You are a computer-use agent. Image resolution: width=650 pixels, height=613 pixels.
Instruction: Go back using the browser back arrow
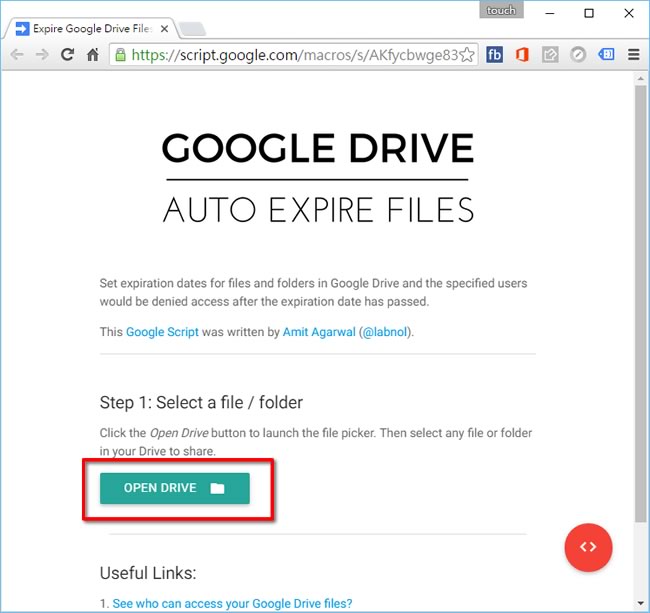(17, 54)
